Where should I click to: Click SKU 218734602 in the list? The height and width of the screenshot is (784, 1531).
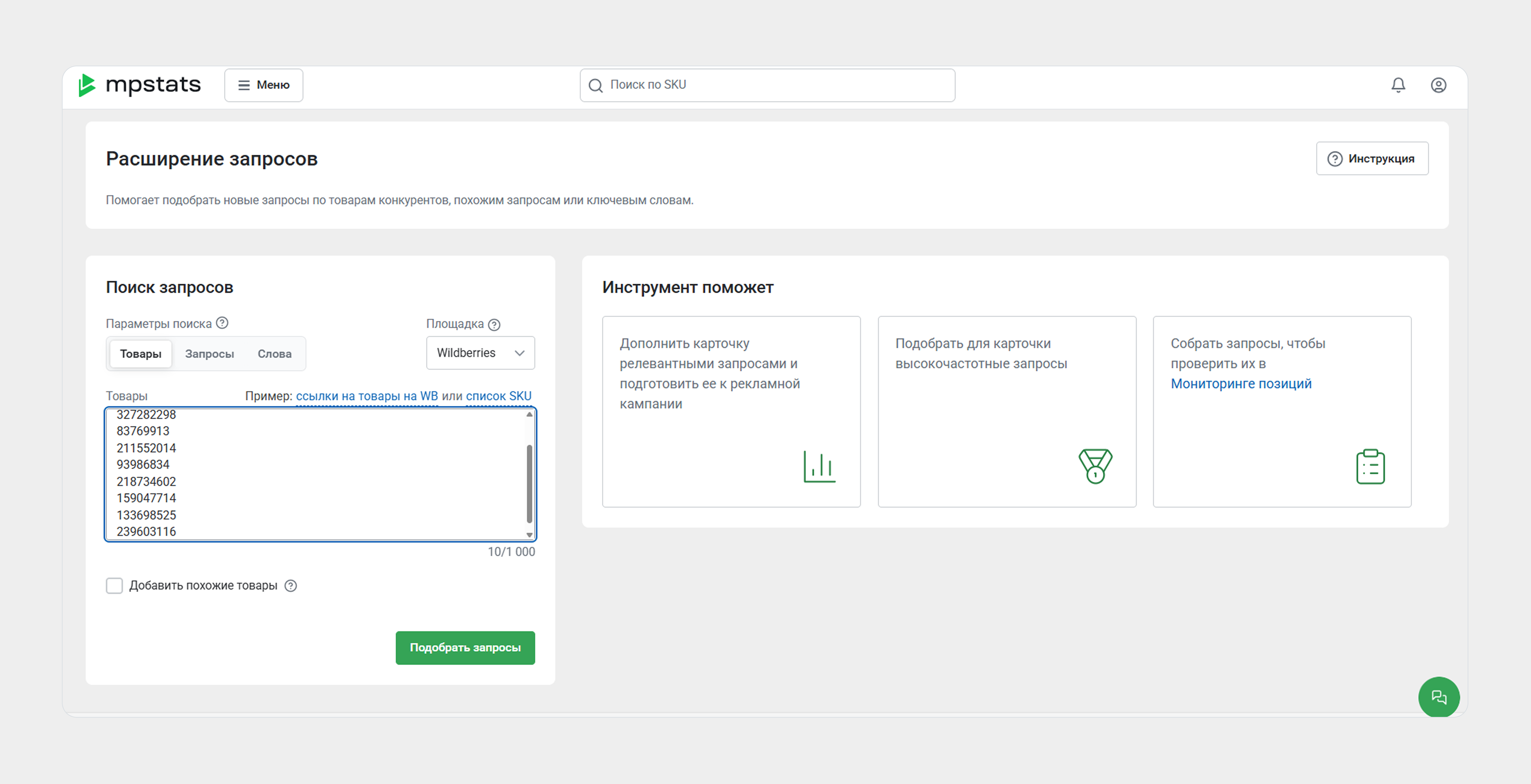[146, 481]
